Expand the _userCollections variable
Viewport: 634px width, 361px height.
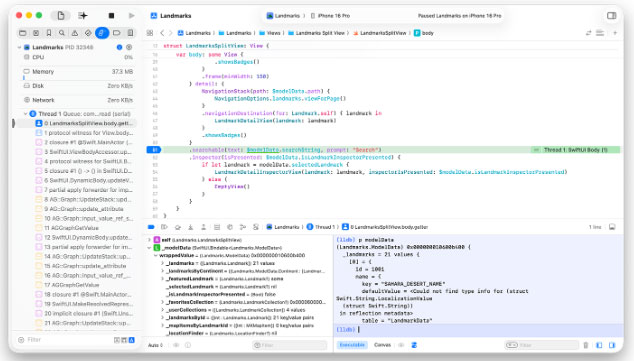point(163,310)
